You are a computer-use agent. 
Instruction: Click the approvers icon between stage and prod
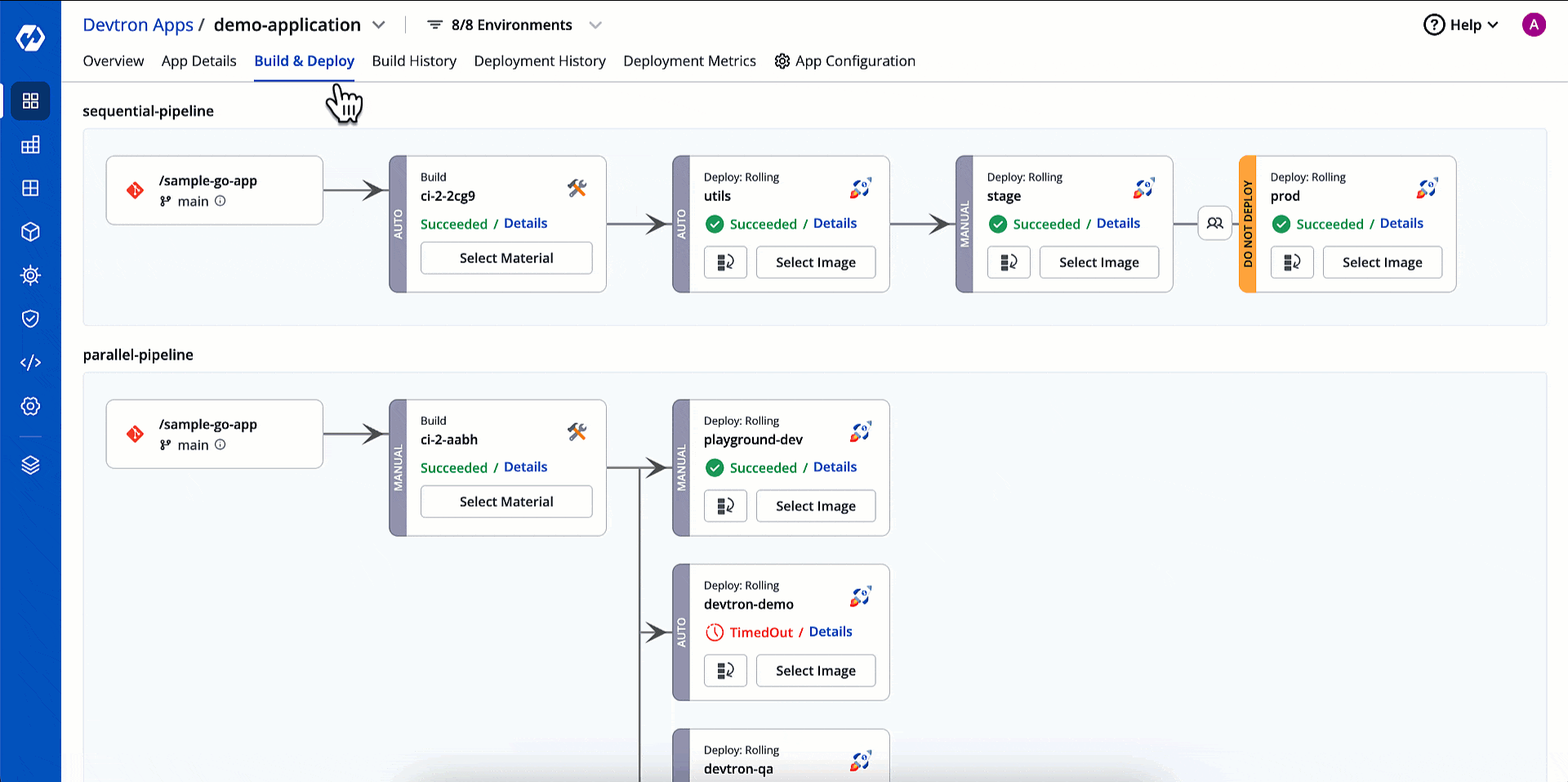(x=1214, y=222)
